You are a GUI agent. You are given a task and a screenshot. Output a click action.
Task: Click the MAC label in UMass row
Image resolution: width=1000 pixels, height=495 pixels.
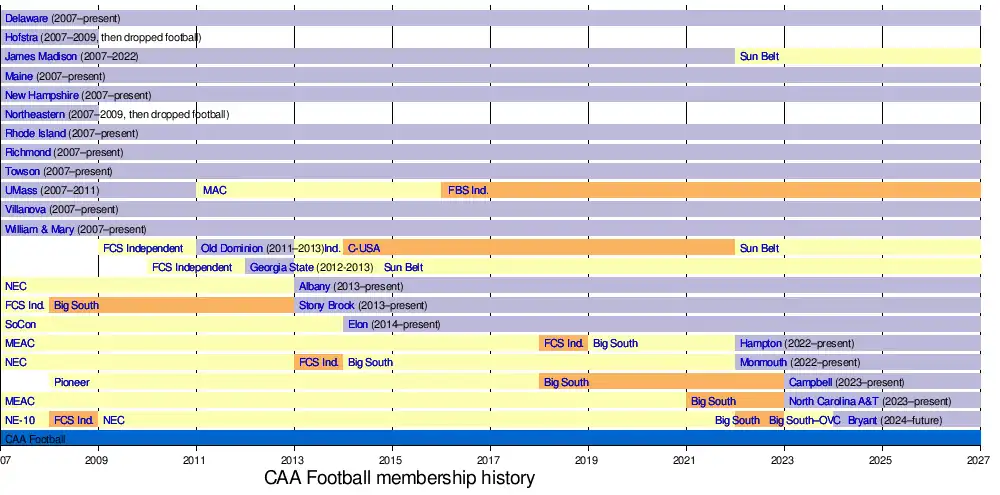[x=214, y=190]
